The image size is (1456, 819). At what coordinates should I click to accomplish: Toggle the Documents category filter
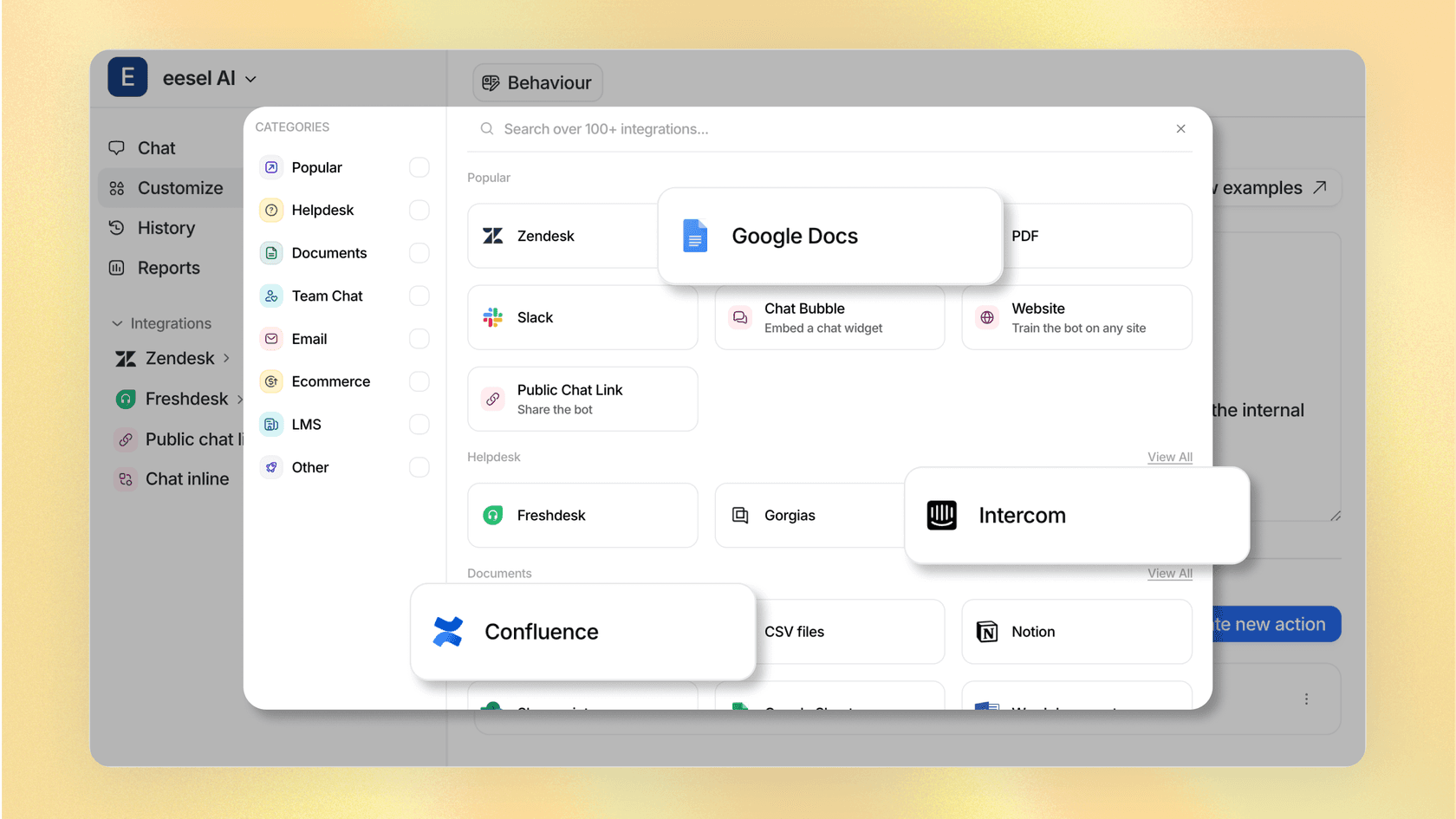pyautogui.click(x=419, y=252)
